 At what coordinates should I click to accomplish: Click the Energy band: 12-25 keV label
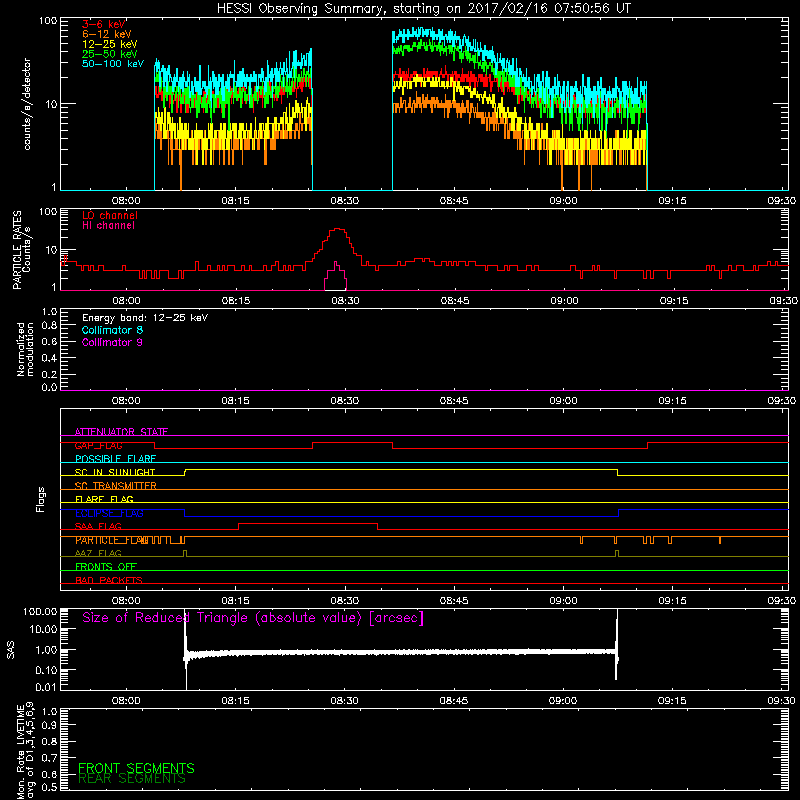[x=145, y=318]
